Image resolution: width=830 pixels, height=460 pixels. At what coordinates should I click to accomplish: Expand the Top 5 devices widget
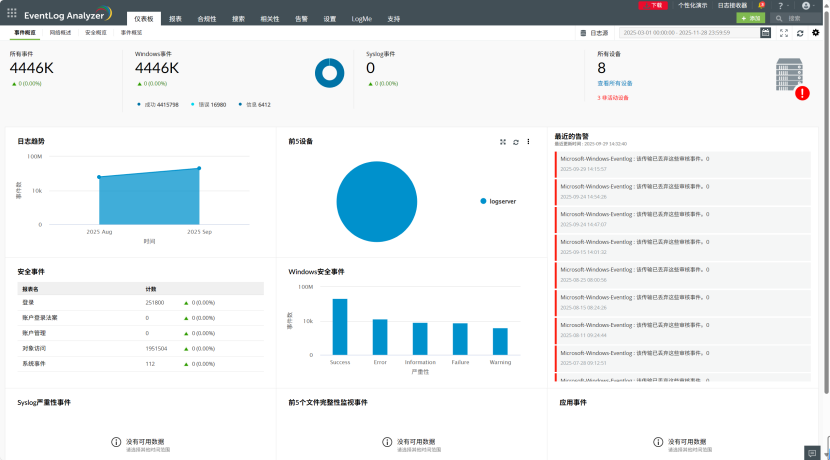503,142
